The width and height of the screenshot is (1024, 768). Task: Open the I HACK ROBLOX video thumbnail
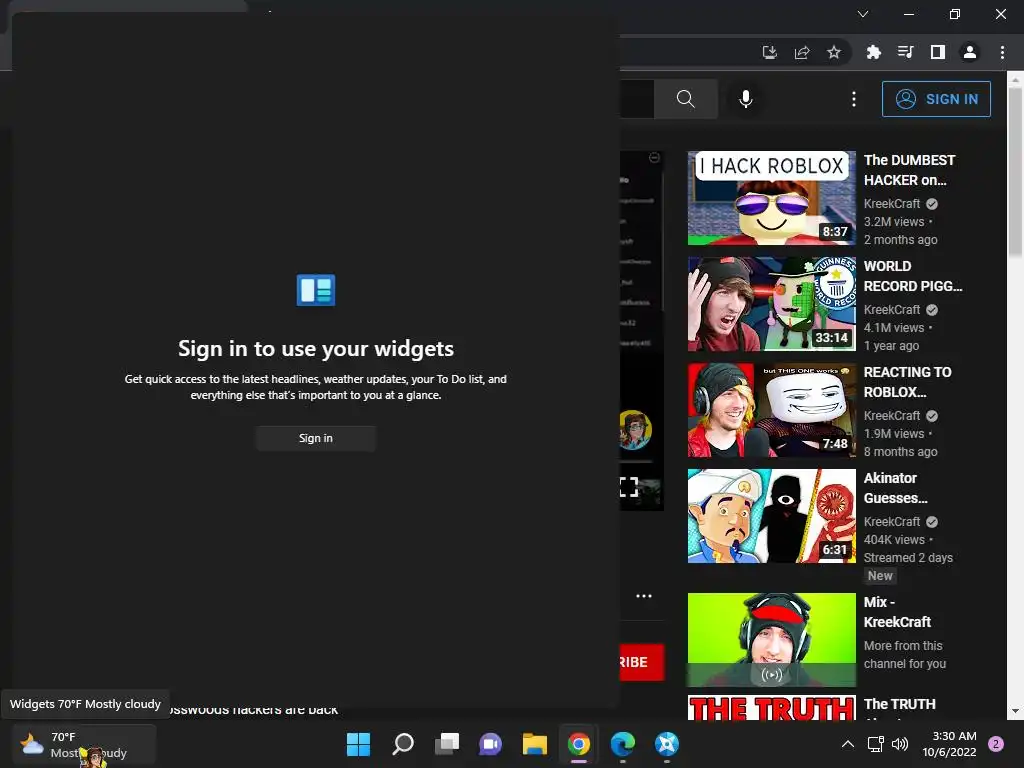(772, 198)
